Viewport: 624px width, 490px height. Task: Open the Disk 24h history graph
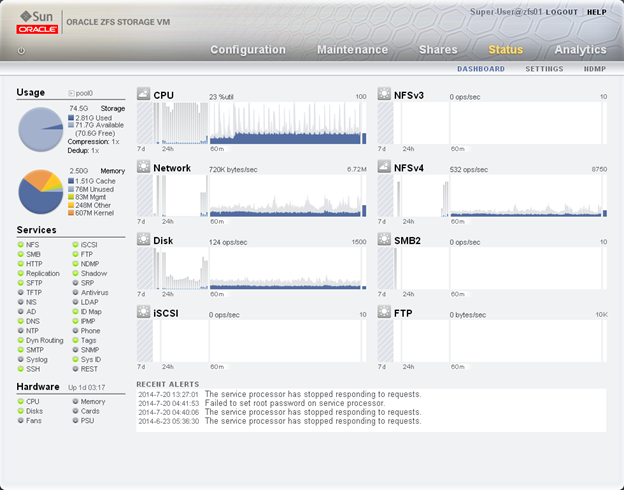tap(185, 268)
